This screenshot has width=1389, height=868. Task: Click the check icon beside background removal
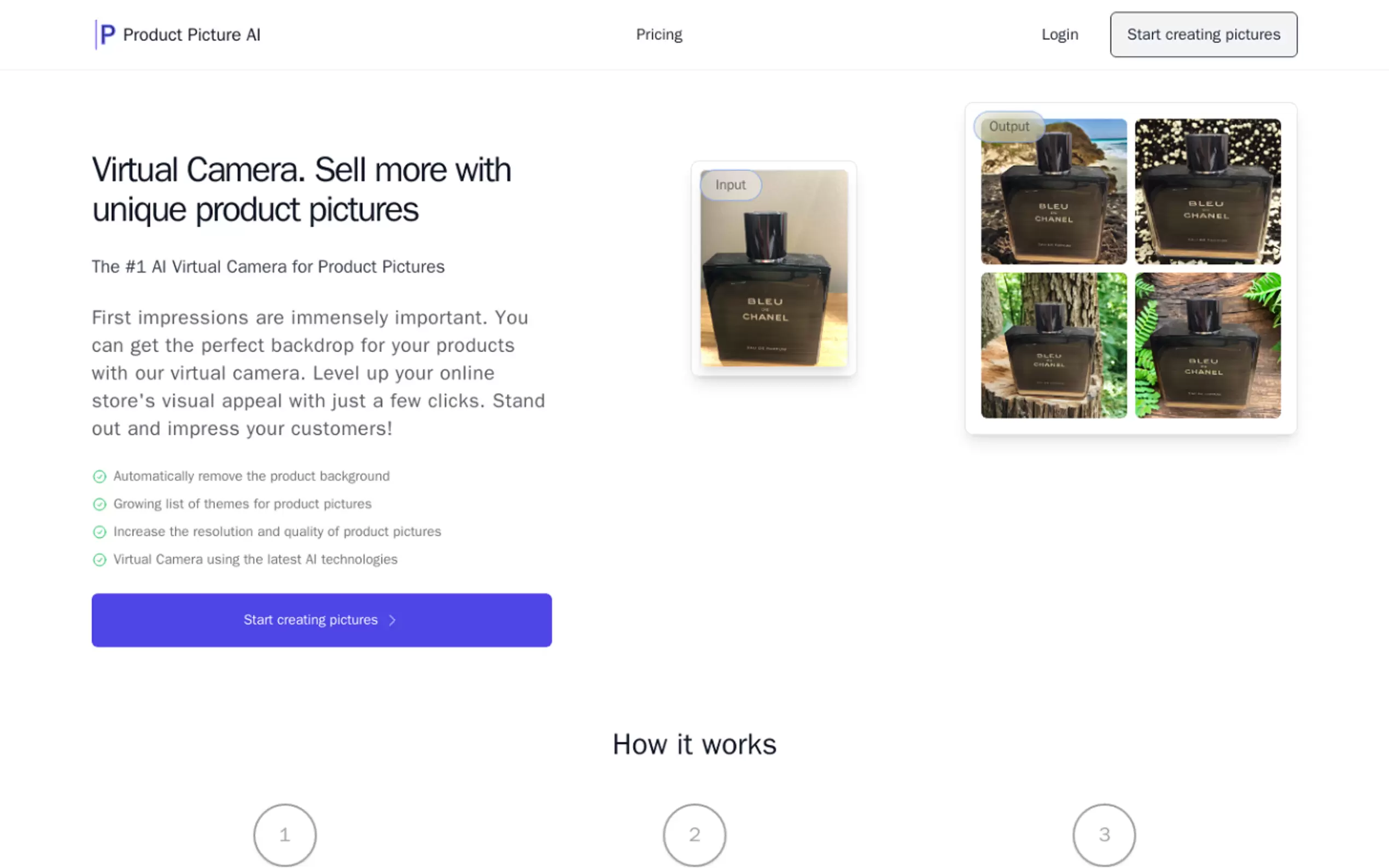(x=100, y=477)
